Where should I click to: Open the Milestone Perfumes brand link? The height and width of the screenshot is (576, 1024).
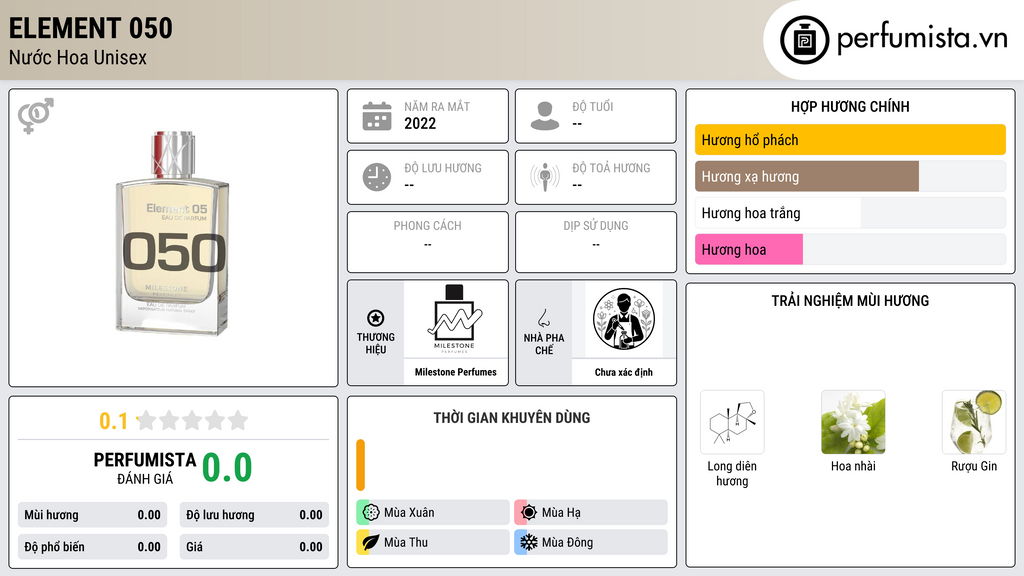pos(456,372)
